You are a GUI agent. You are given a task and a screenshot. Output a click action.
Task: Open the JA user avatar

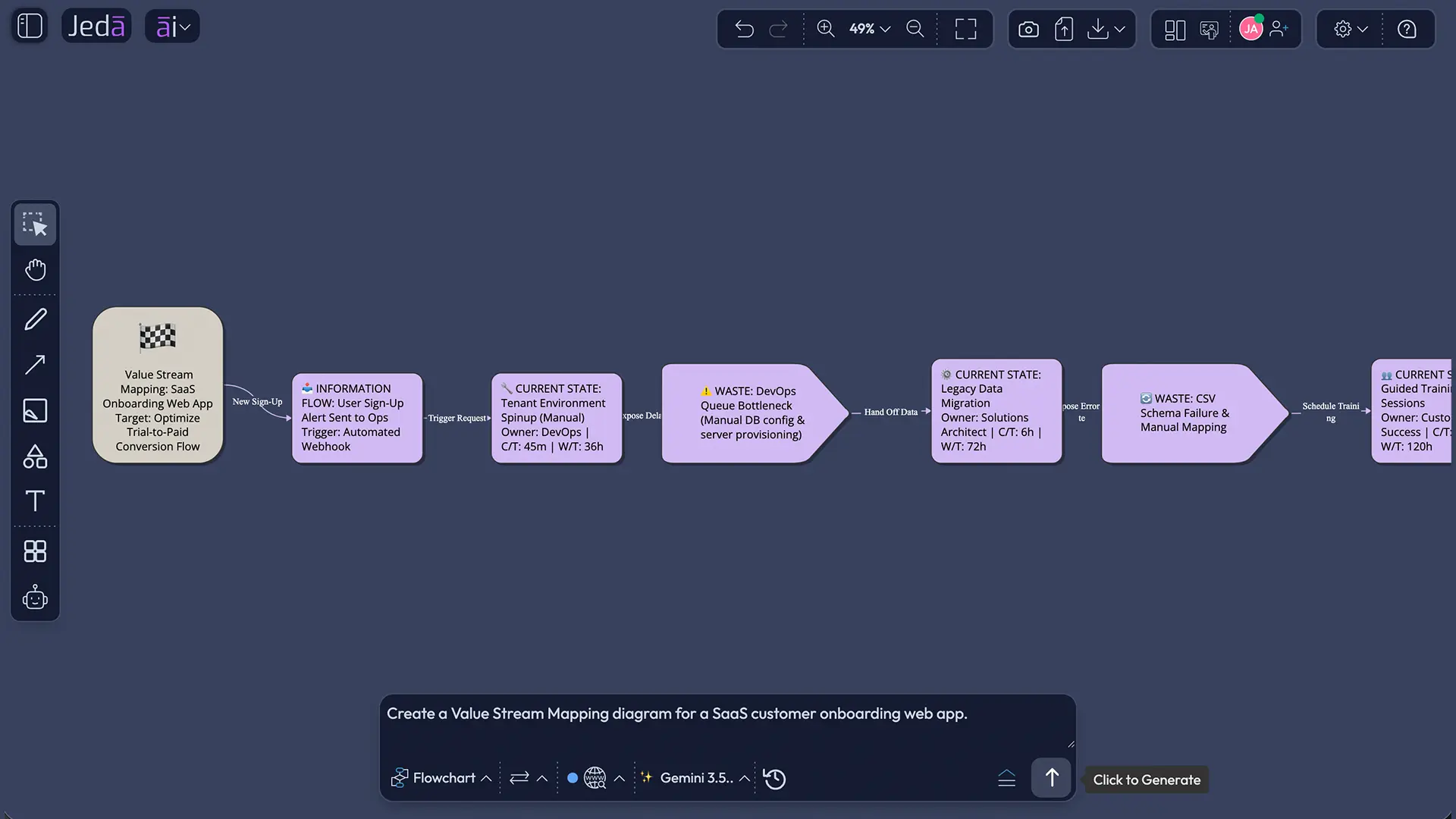tap(1251, 29)
